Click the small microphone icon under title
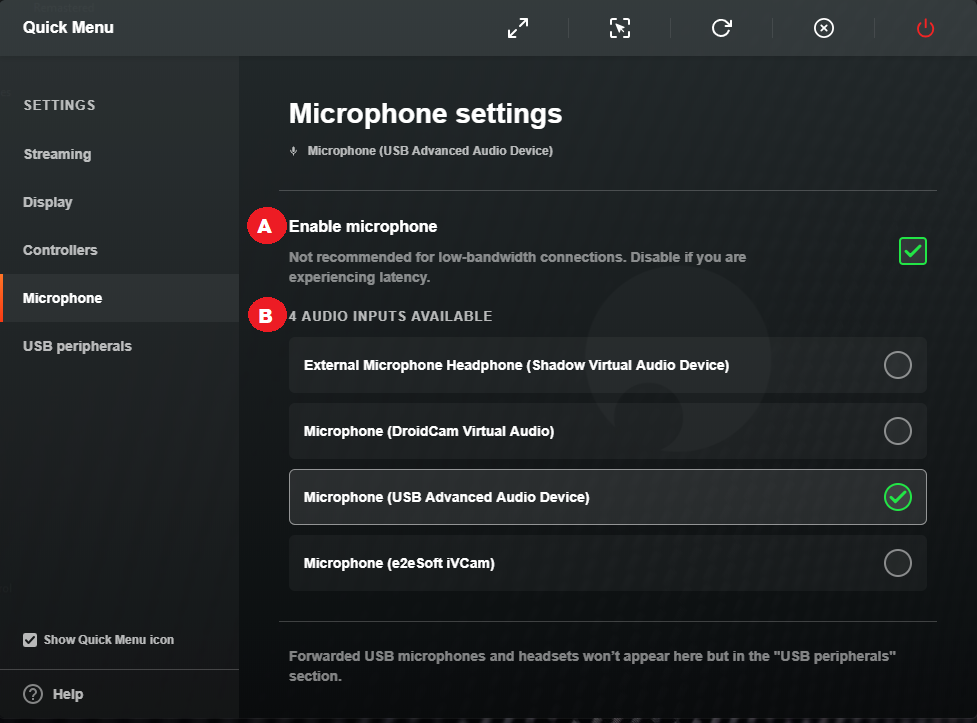Viewport: 977px width, 723px height. [x=293, y=151]
